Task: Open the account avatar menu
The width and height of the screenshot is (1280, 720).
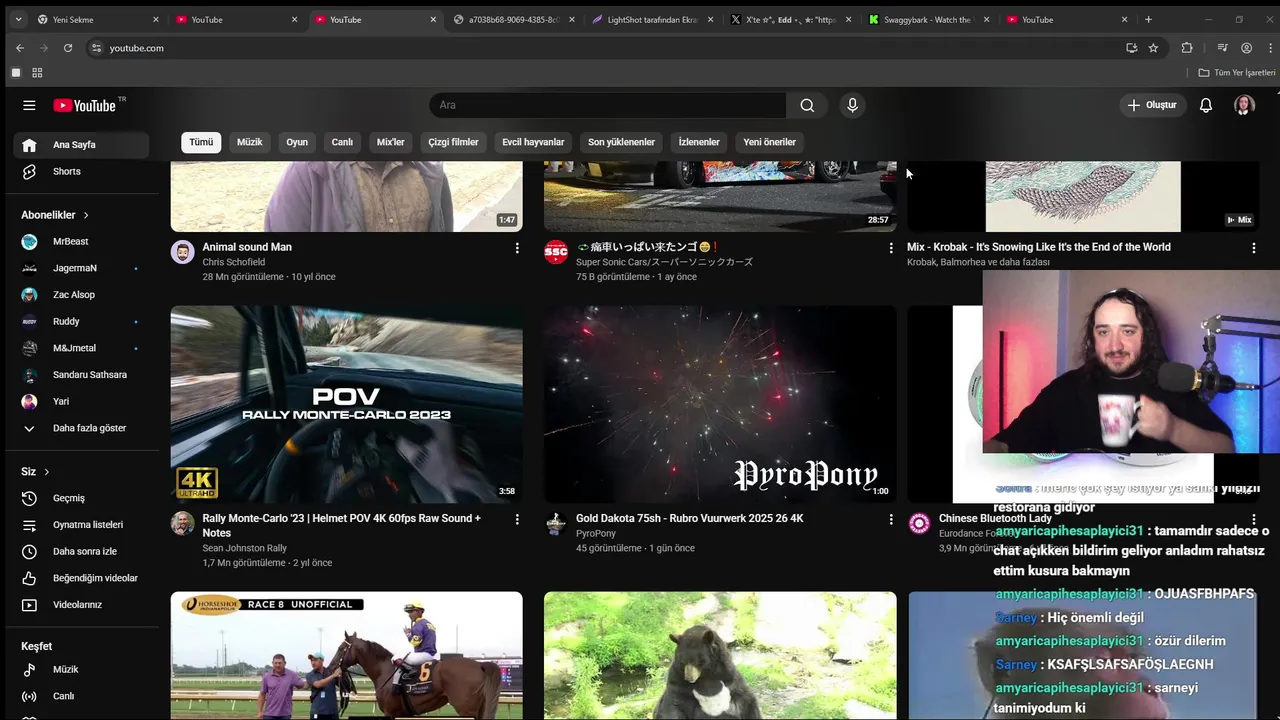Action: point(1244,105)
